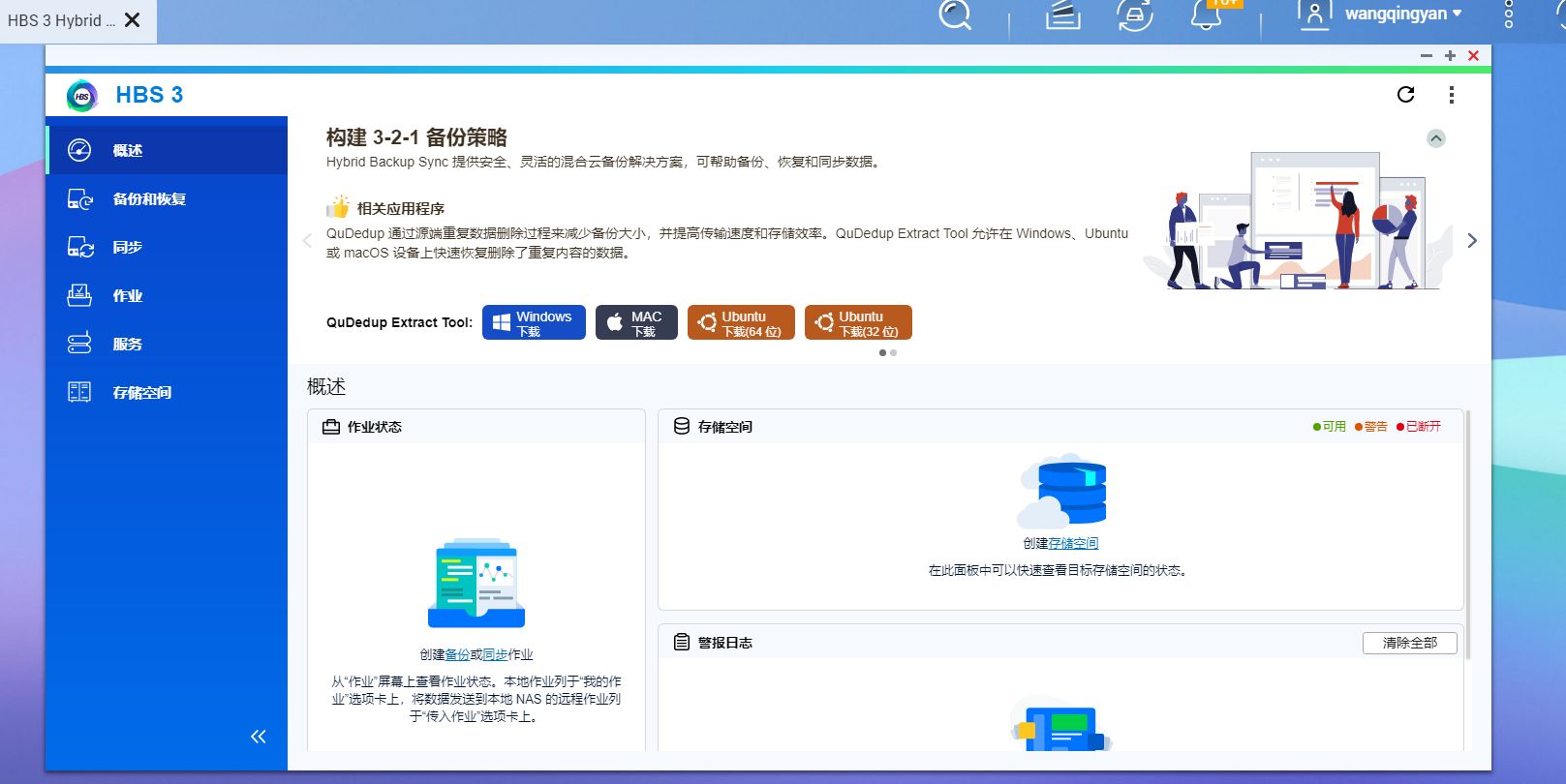
Task: Click the 可用 green status legend
Action: coord(1330,426)
